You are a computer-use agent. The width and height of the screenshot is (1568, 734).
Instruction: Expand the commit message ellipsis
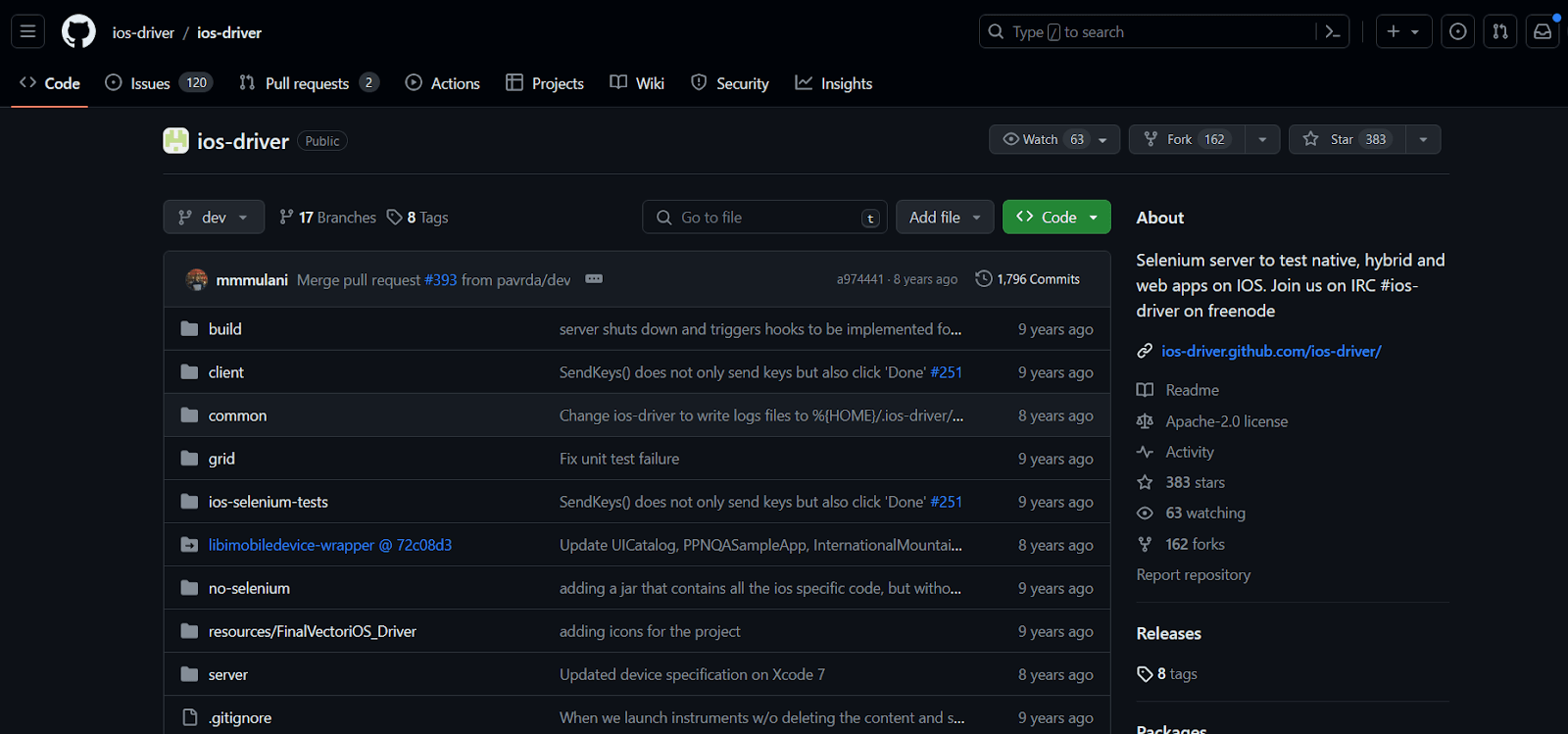pyautogui.click(x=594, y=279)
